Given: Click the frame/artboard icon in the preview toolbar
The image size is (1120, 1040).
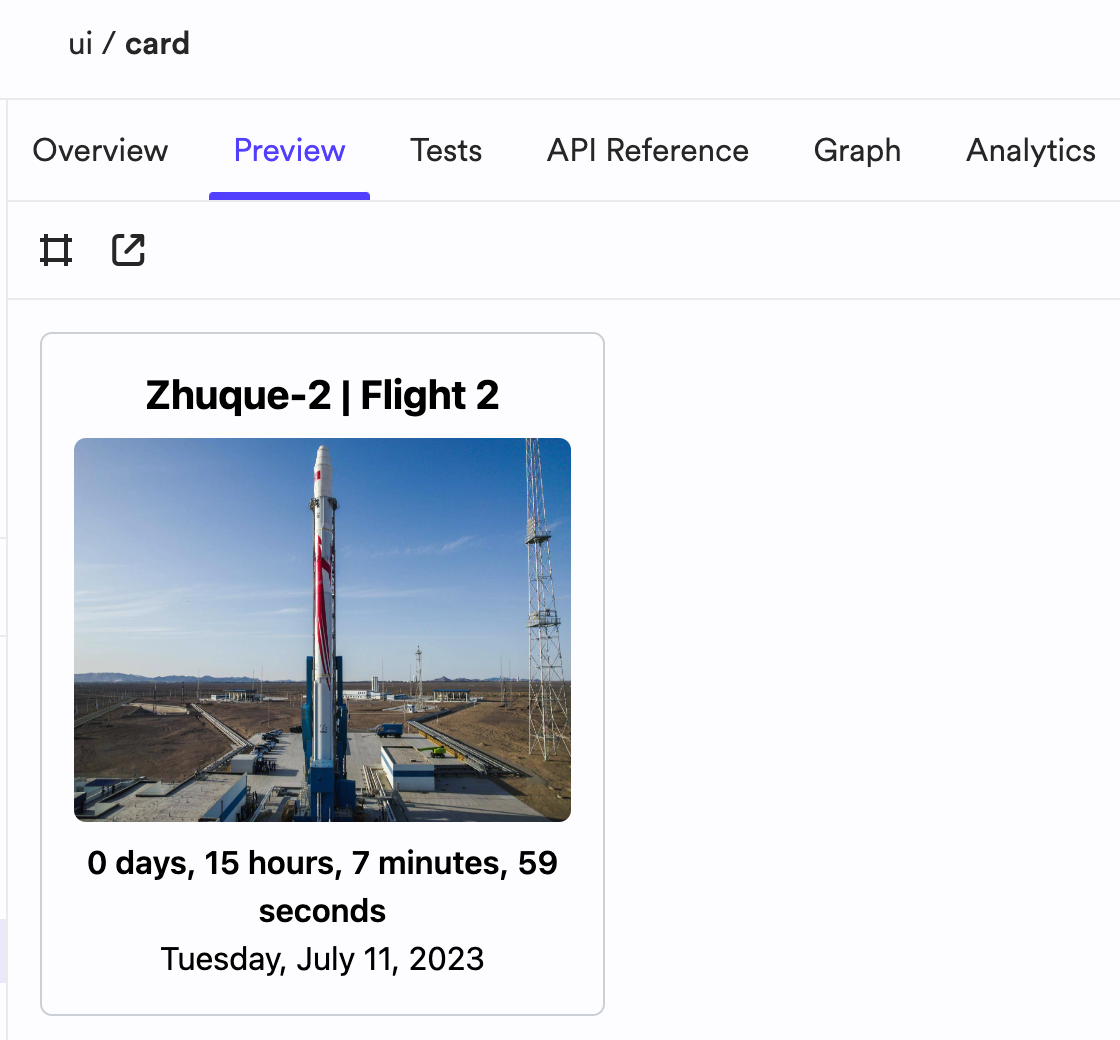Looking at the screenshot, I should (56, 250).
